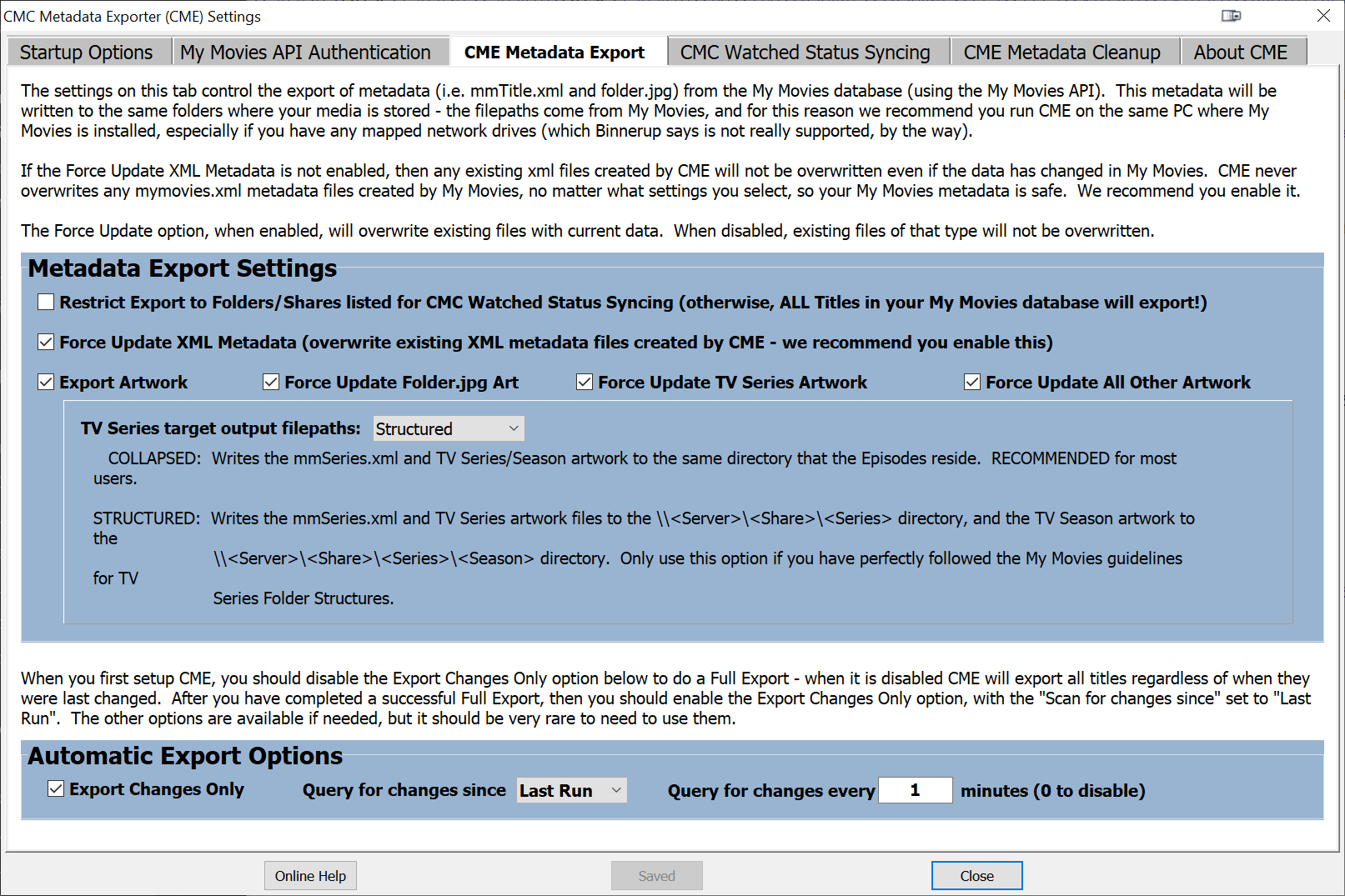Image resolution: width=1345 pixels, height=896 pixels.
Task: Click the minutes interval input field
Action: pyautogui.click(x=915, y=790)
